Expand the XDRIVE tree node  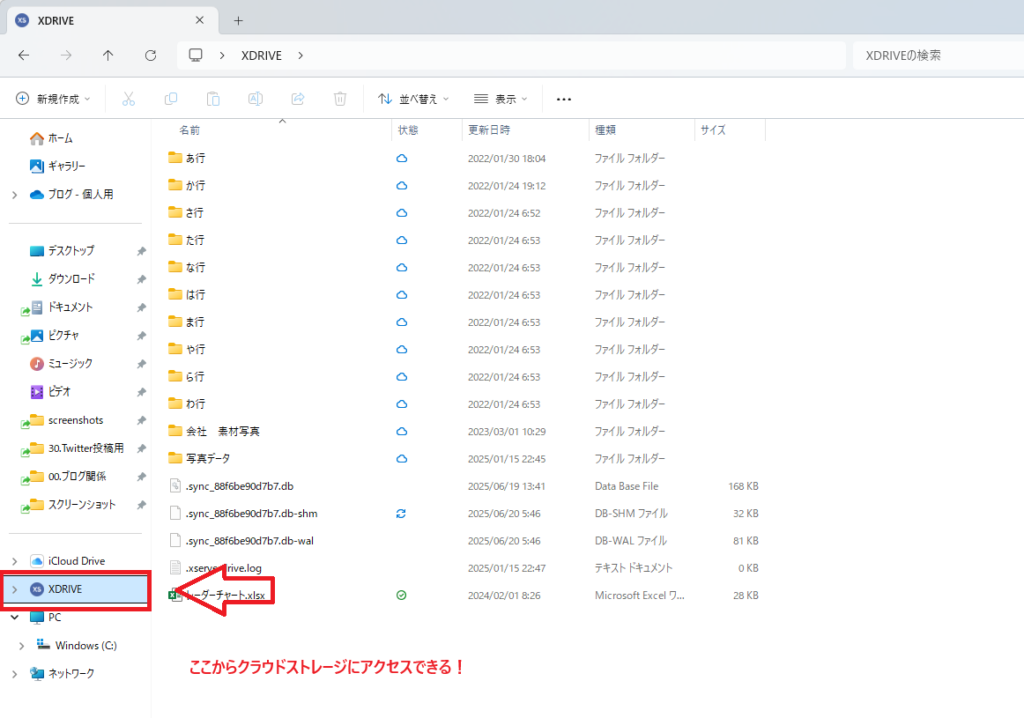[x=14, y=589]
